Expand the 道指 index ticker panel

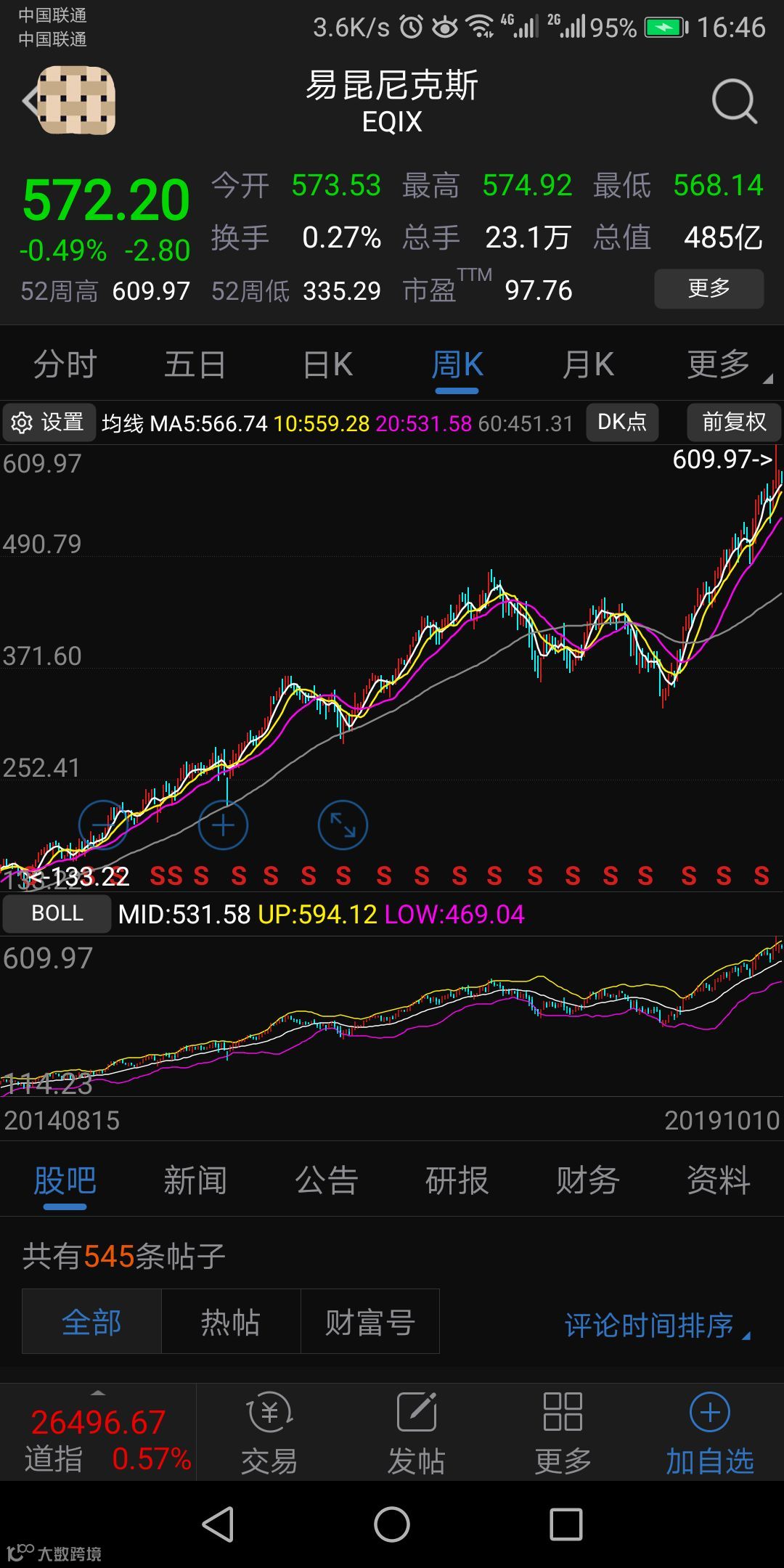(x=98, y=1434)
